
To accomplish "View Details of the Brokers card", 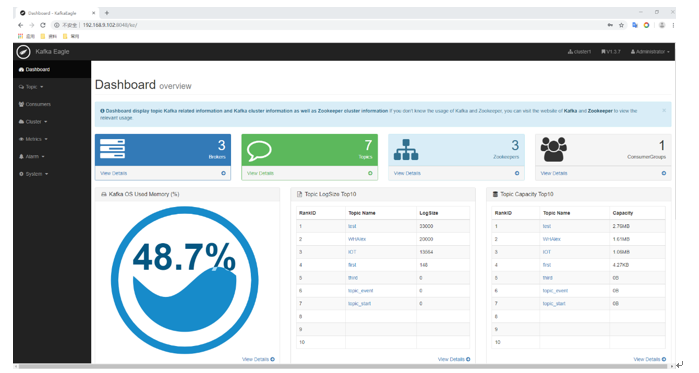I will [113, 173].
